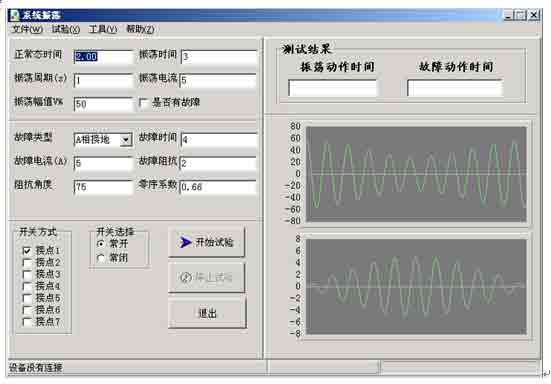
Task: Click the 退出 button
Action: pyautogui.click(x=207, y=313)
